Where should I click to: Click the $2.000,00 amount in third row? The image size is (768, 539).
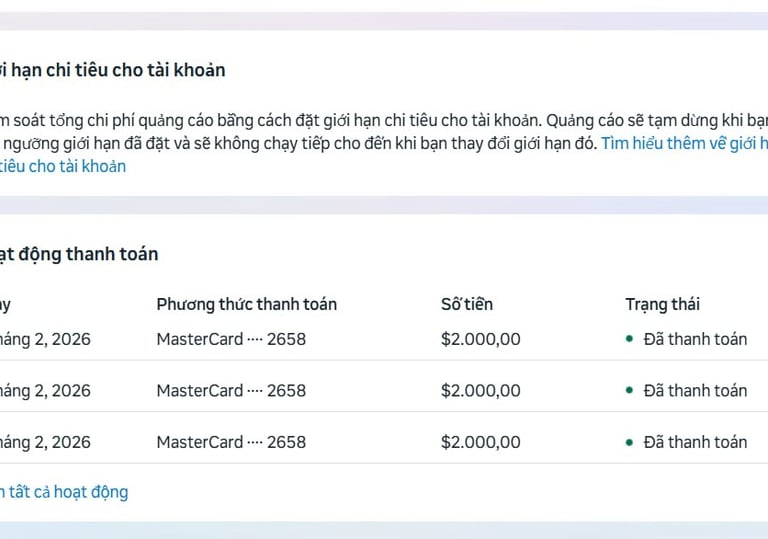(480, 442)
